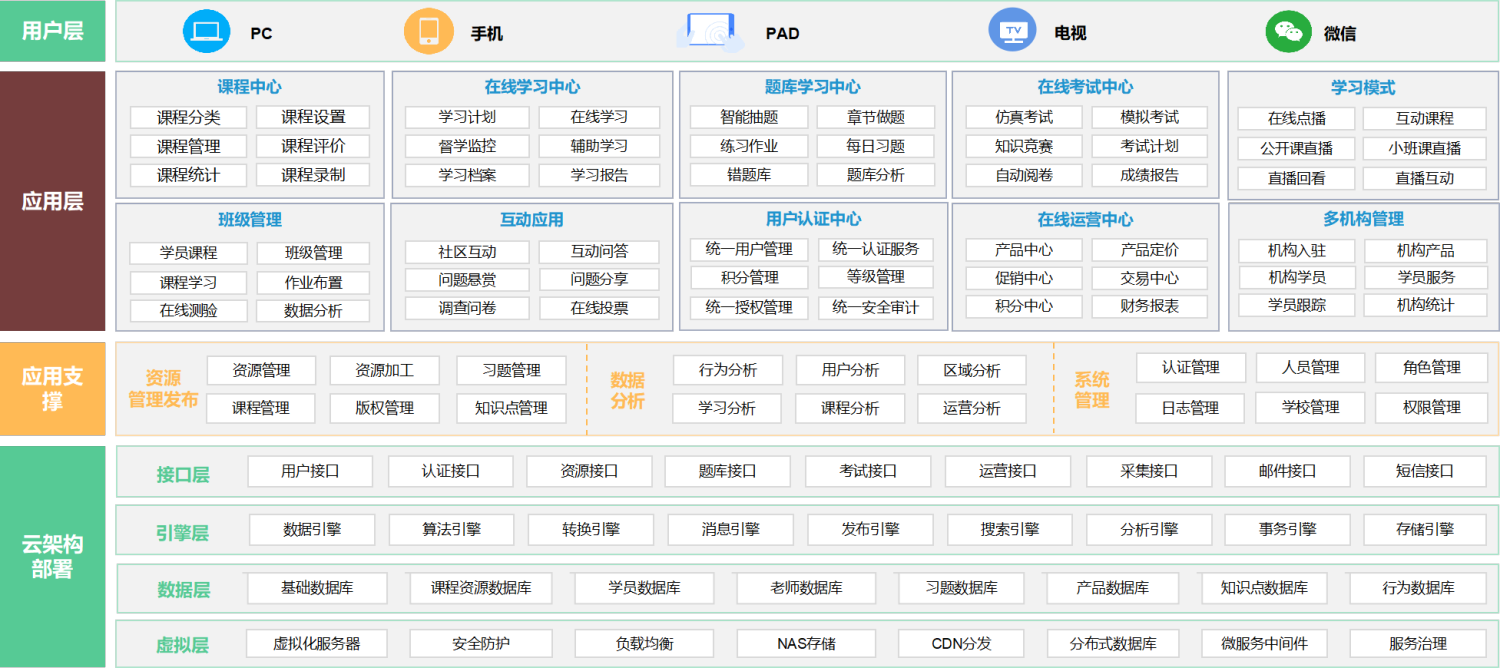This screenshot has height=668, width=1500.
Task: Select 行为分析 under 数据分析
Action: 728,370
